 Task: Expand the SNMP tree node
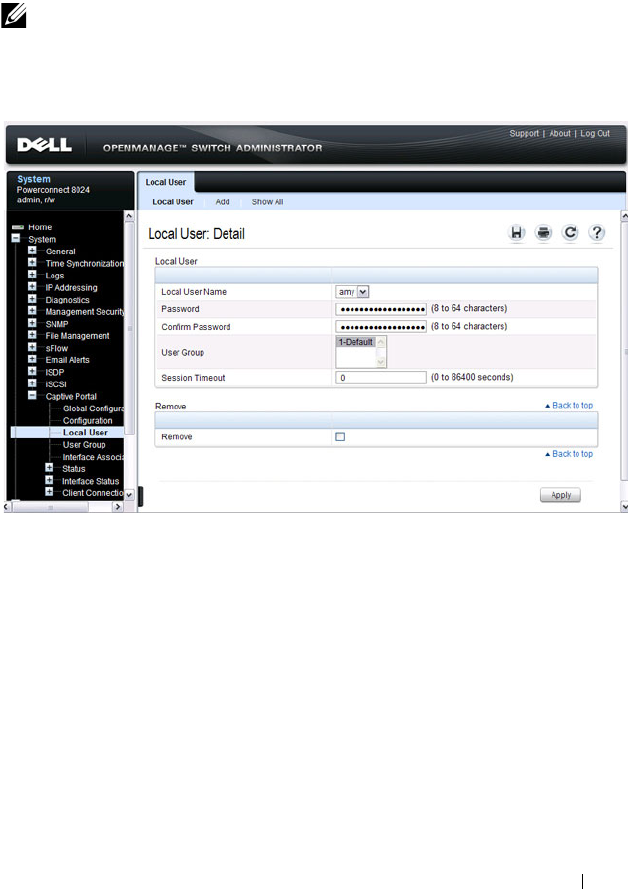click(x=32, y=323)
